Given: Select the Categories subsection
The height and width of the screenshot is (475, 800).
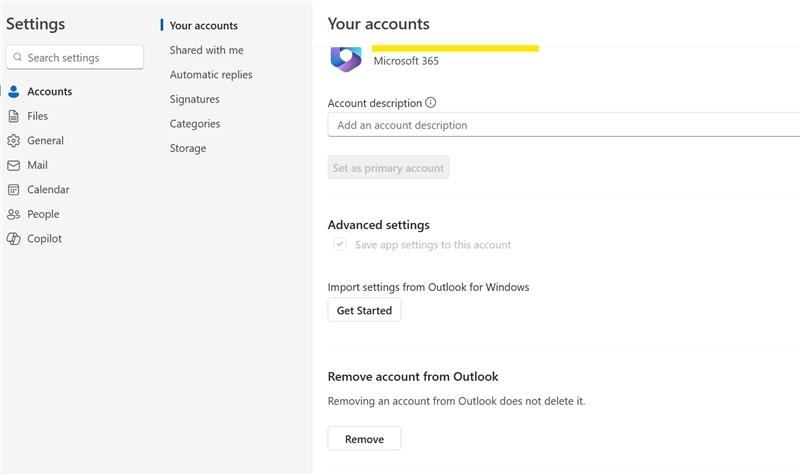Looking at the screenshot, I should pyautogui.click(x=195, y=123).
